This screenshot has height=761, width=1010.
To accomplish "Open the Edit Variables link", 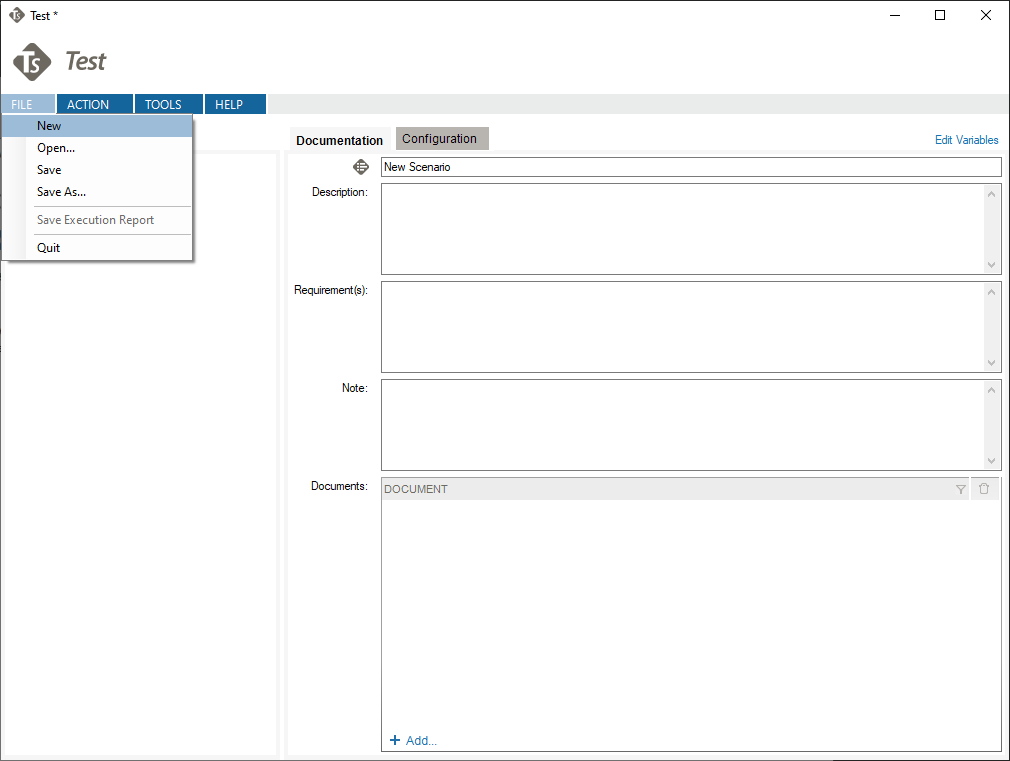I will [966, 140].
